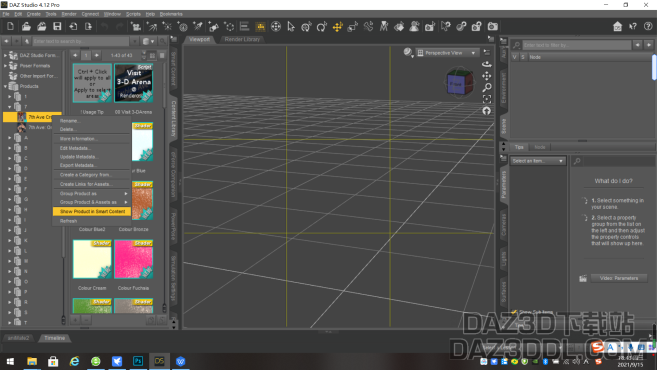Screen dimensions: 657x370
Task: Collapse the Products tree node
Action: click(x=5, y=86)
